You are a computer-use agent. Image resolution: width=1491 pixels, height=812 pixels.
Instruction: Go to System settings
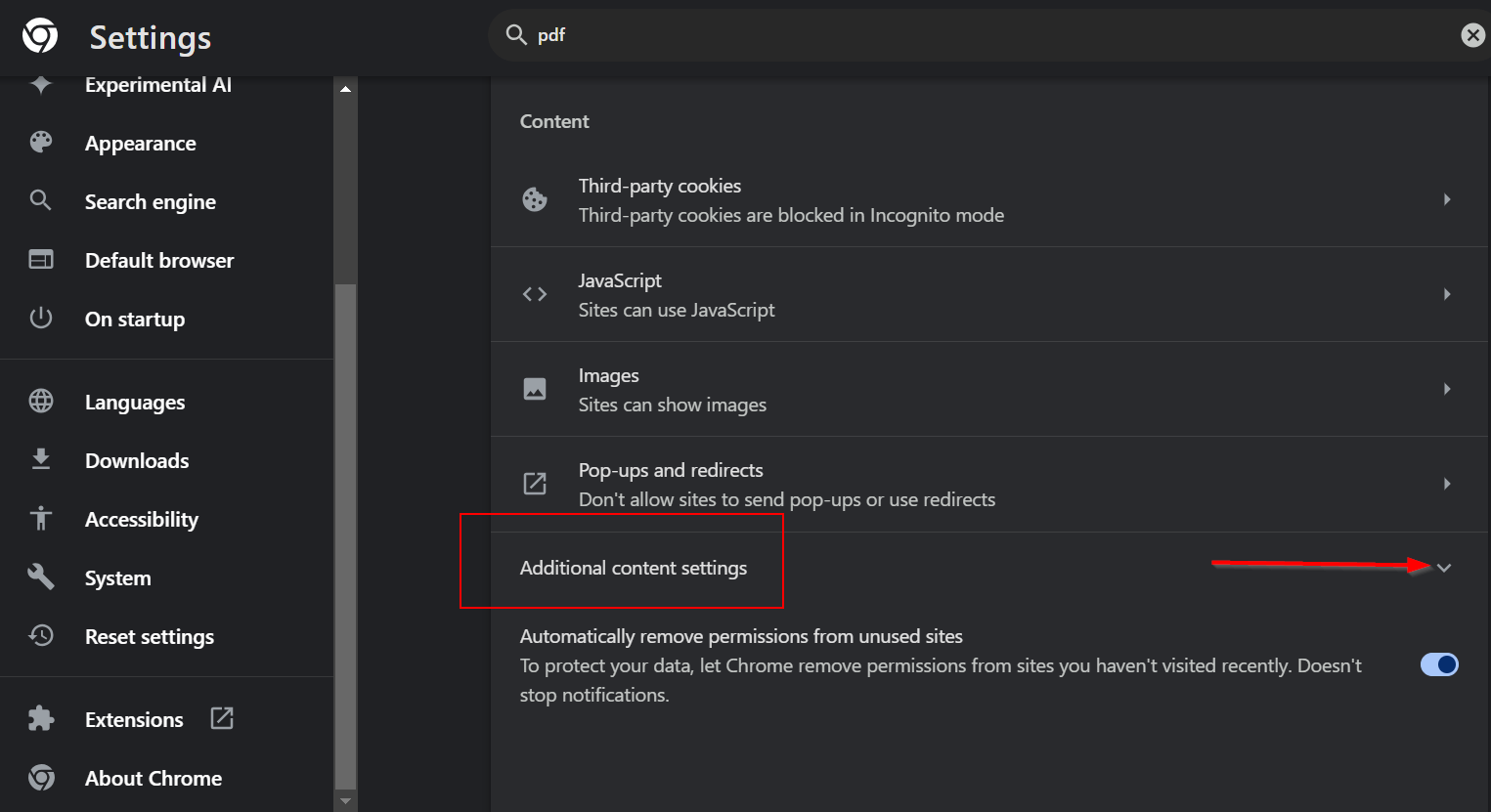click(118, 578)
